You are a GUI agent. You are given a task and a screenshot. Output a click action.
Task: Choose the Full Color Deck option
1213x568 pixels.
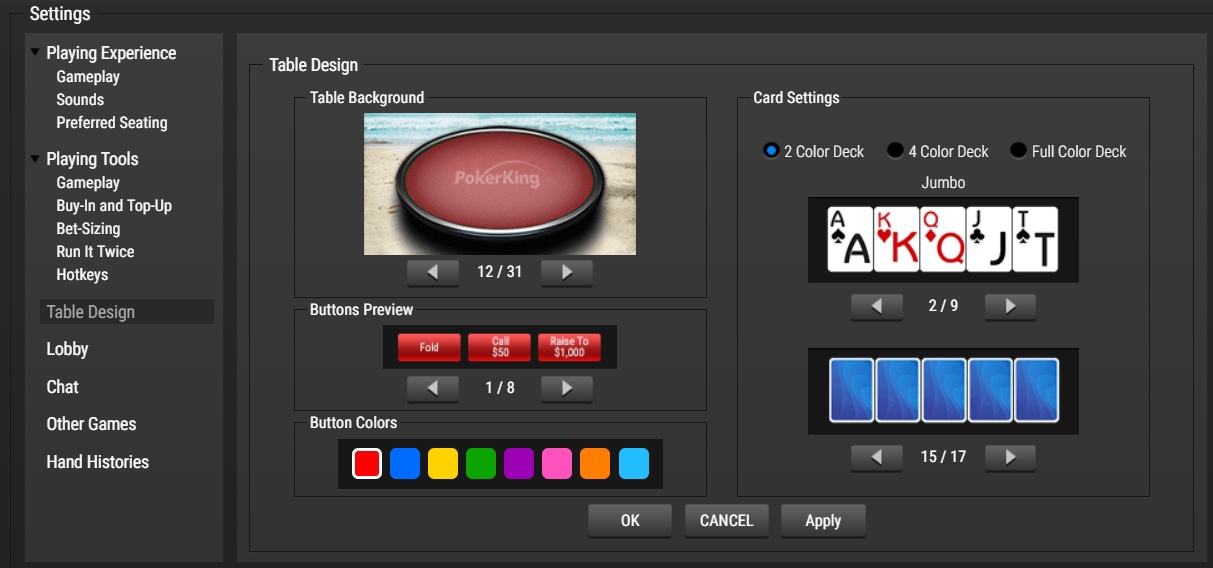[1018, 151]
